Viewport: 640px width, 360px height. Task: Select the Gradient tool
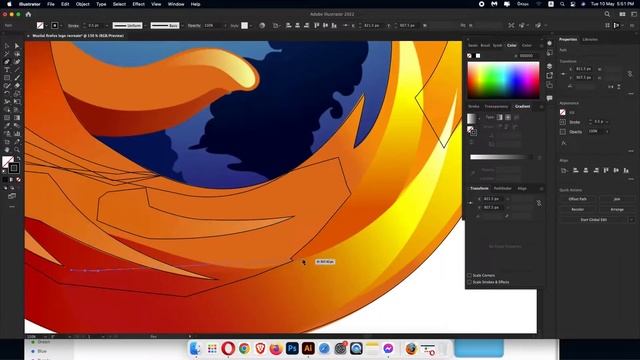point(17,118)
